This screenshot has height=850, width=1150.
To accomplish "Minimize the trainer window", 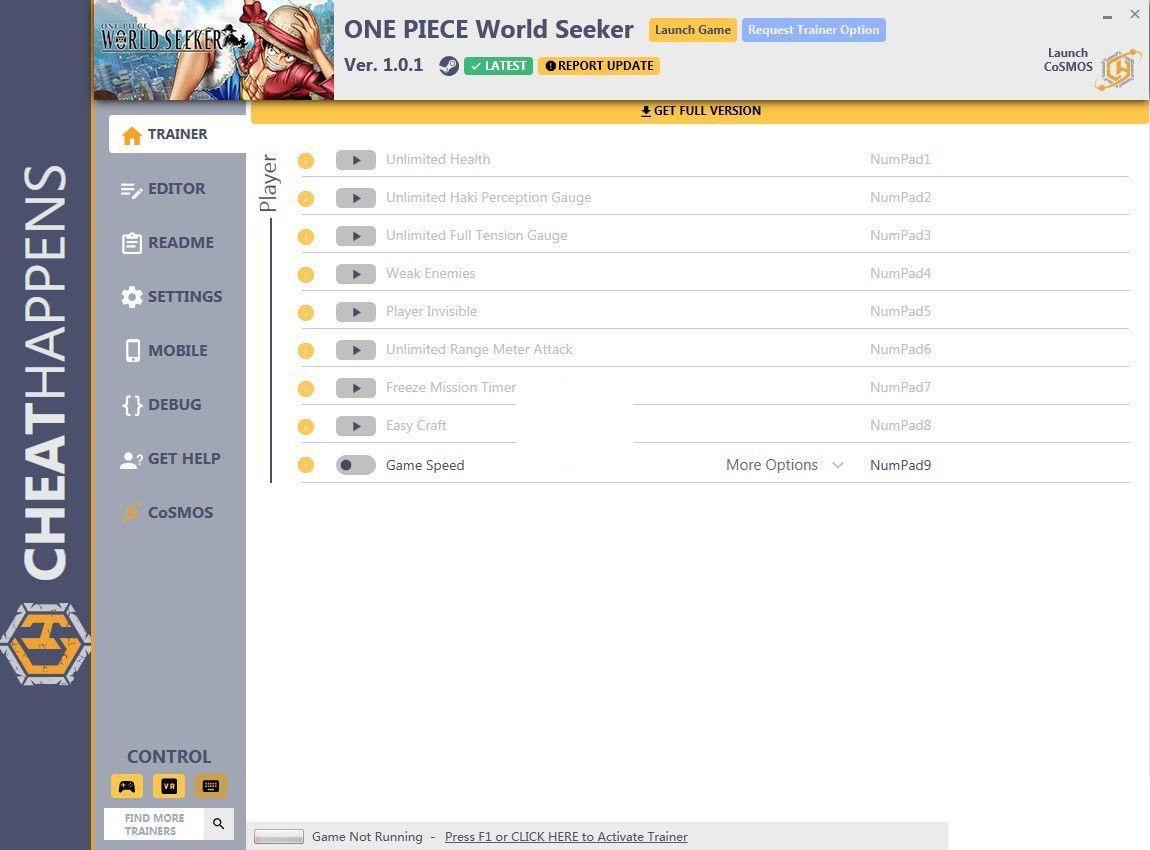I will [x=1107, y=16].
